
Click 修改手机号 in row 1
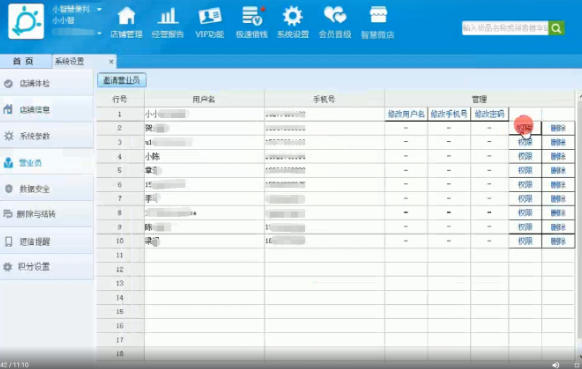point(449,114)
